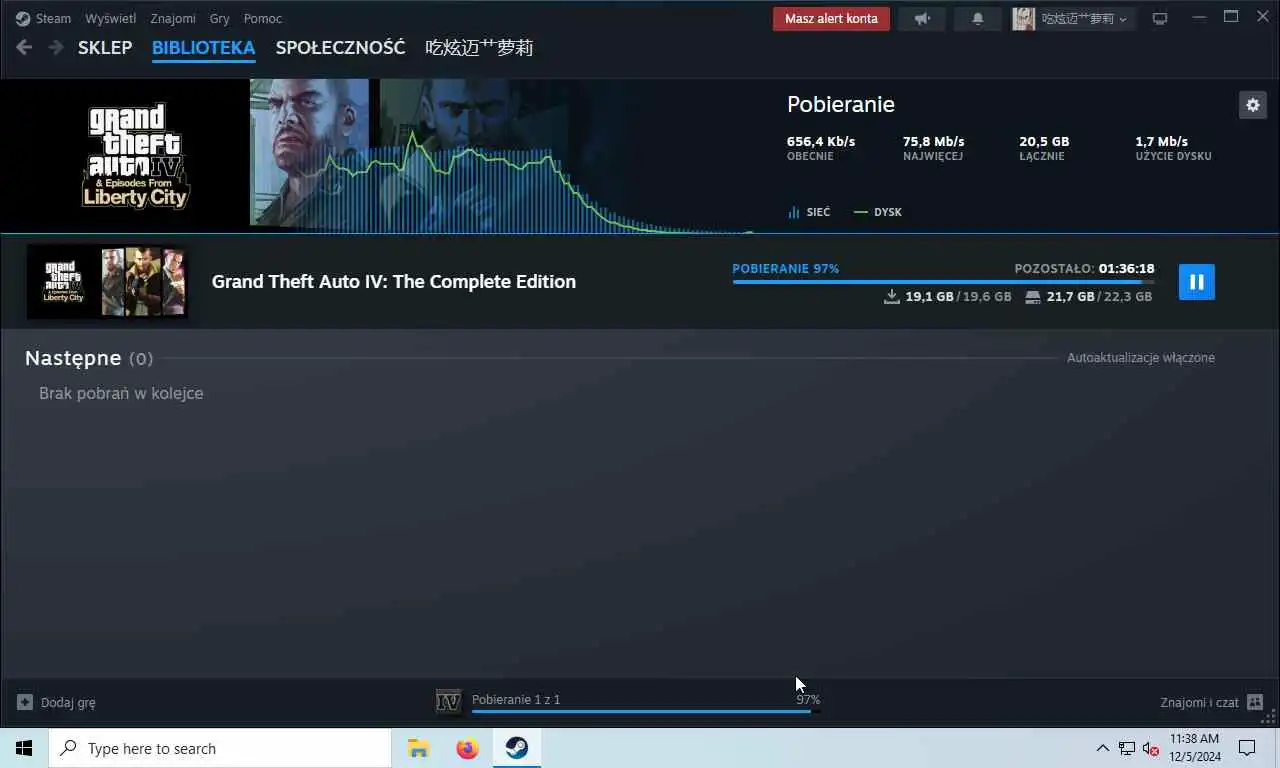Click the DYSK disk graph legend
The width and height of the screenshot is (1280, 768).
click(x=878, y=212)
